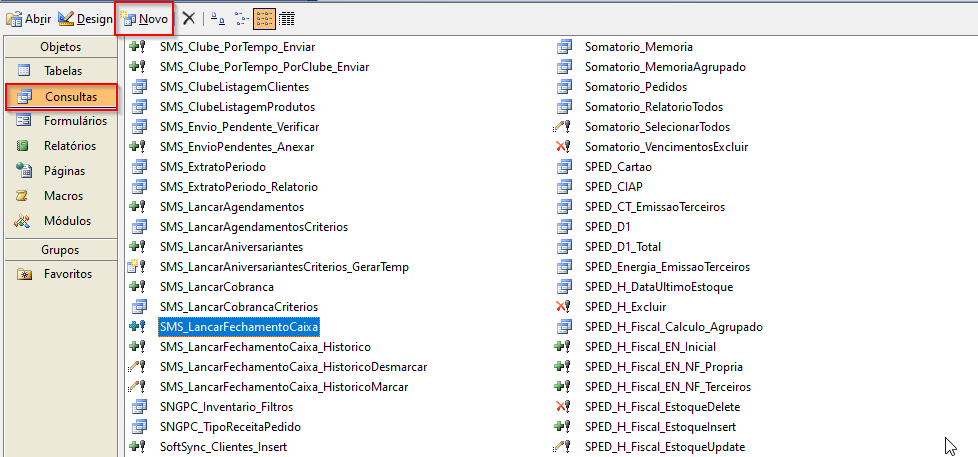Click Novo to create a query

point(144,18)
